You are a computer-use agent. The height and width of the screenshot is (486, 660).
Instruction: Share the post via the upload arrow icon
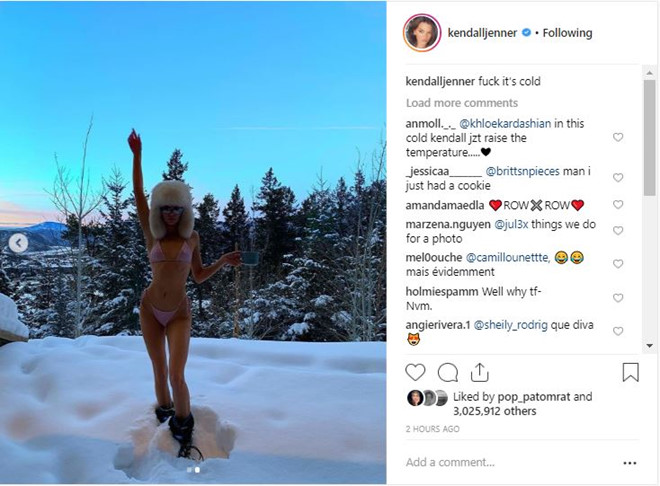pos(479,372)
